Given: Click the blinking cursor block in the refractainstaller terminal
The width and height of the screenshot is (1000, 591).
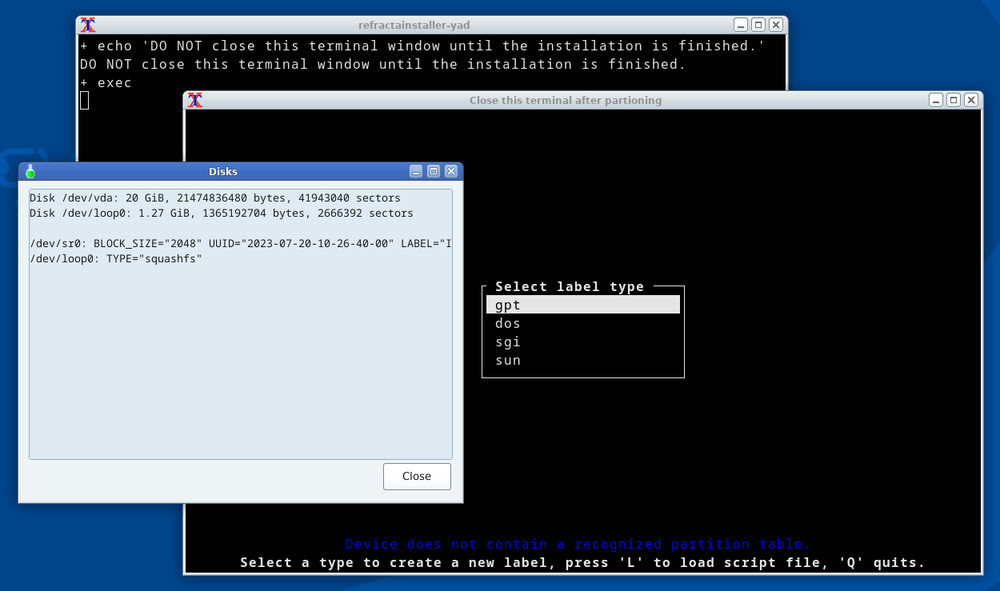Looking at the screenshot, I should [x=83, y=100].
